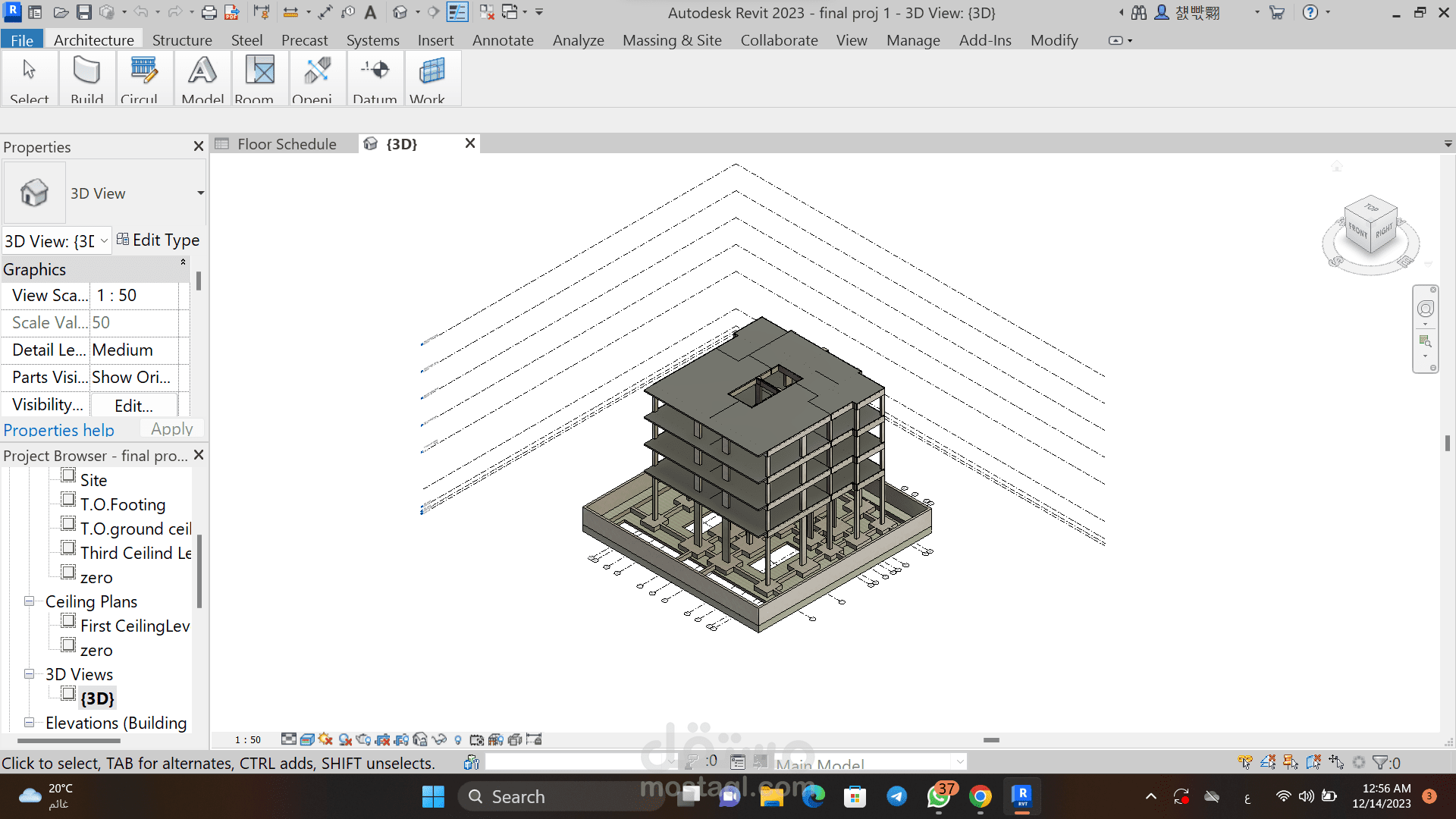Viewport: 1456px width, 819px height.
Task: Click the Edit Type button
Action: (158, 240)
